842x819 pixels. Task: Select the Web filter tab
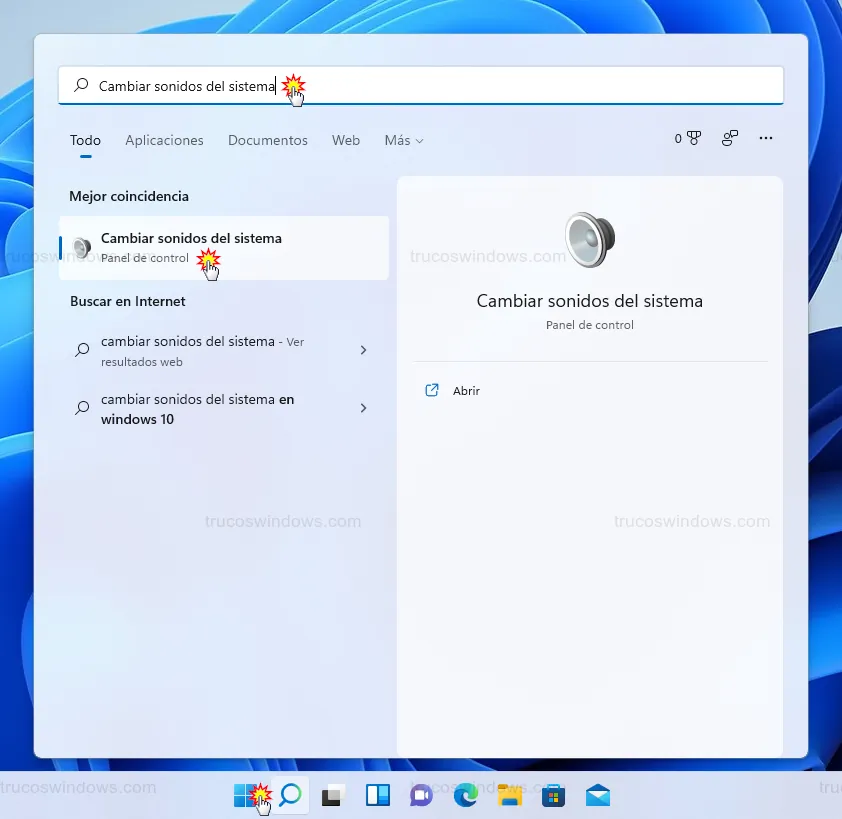pyautogui.click(x=346, y=141)
